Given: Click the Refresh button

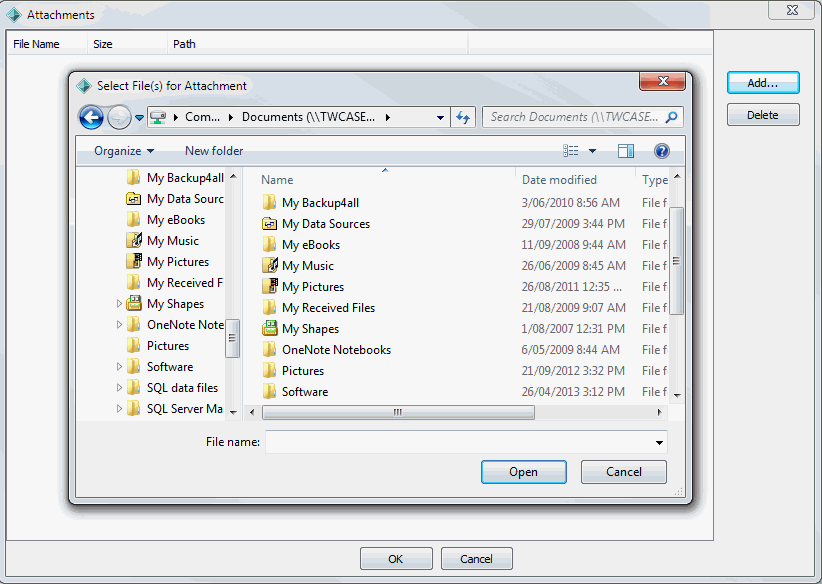Looking at the screenshot, I should tap(463, 117).
